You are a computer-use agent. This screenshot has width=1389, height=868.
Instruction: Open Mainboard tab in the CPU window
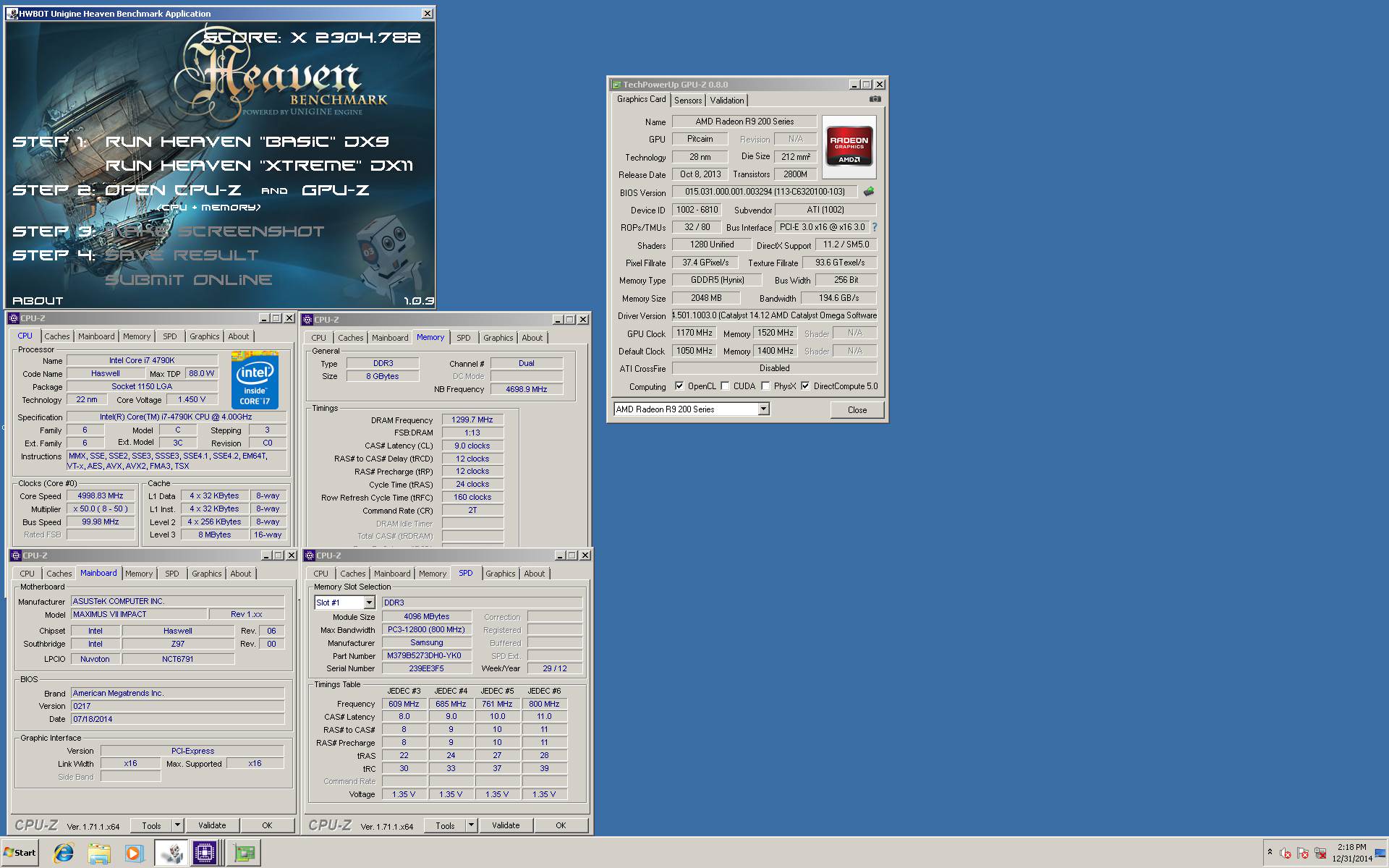[x=96, y=336]
